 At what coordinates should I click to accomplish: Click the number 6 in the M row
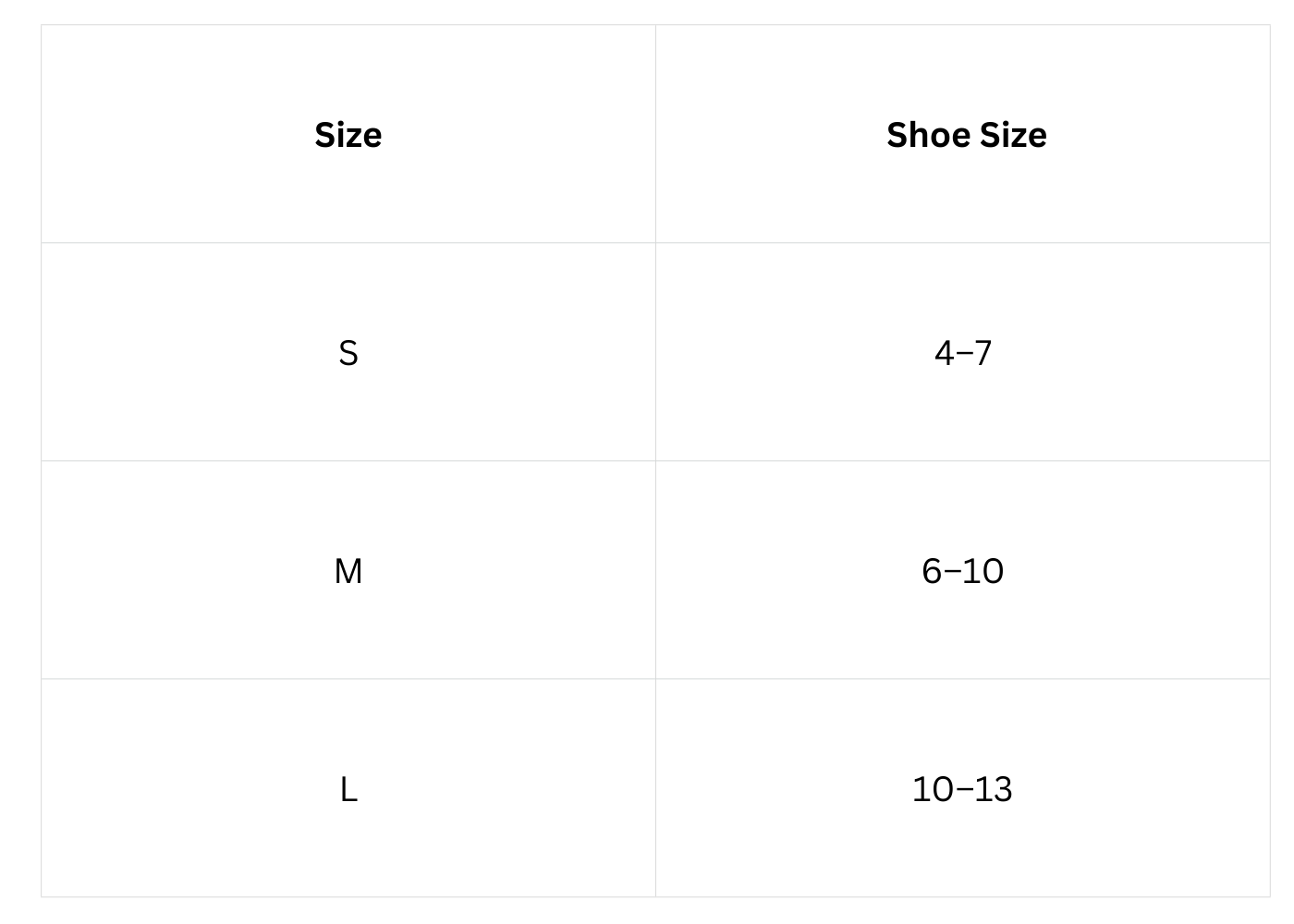932,571
